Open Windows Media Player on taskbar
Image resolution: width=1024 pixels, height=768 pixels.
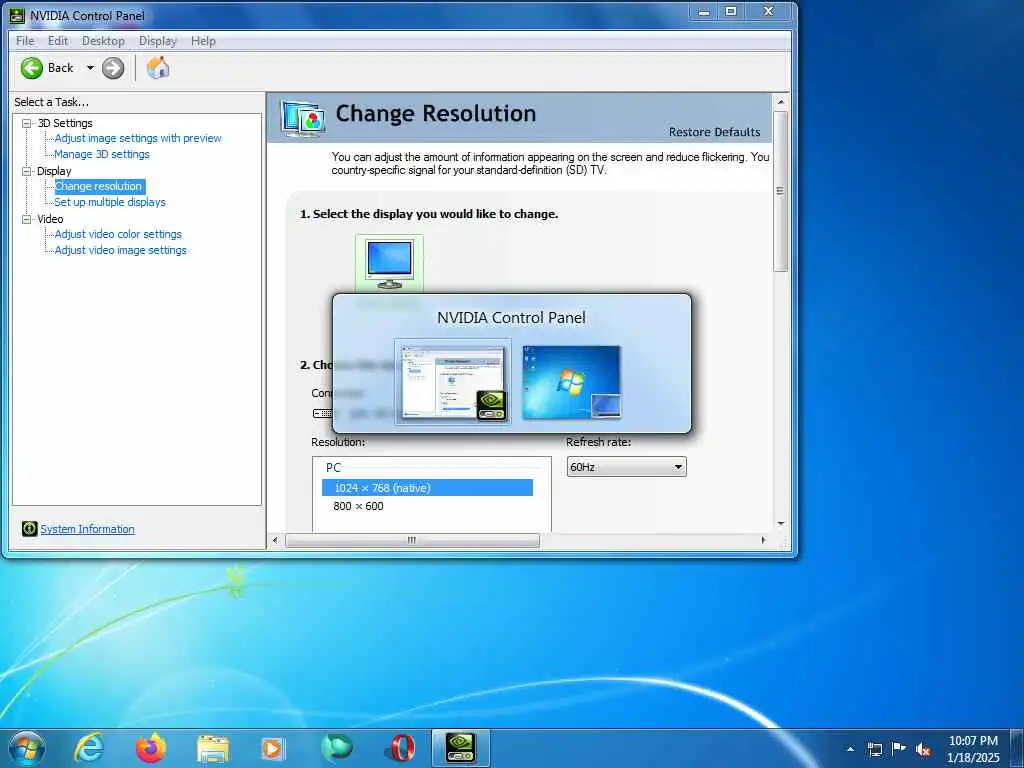[x=273, y=749]
